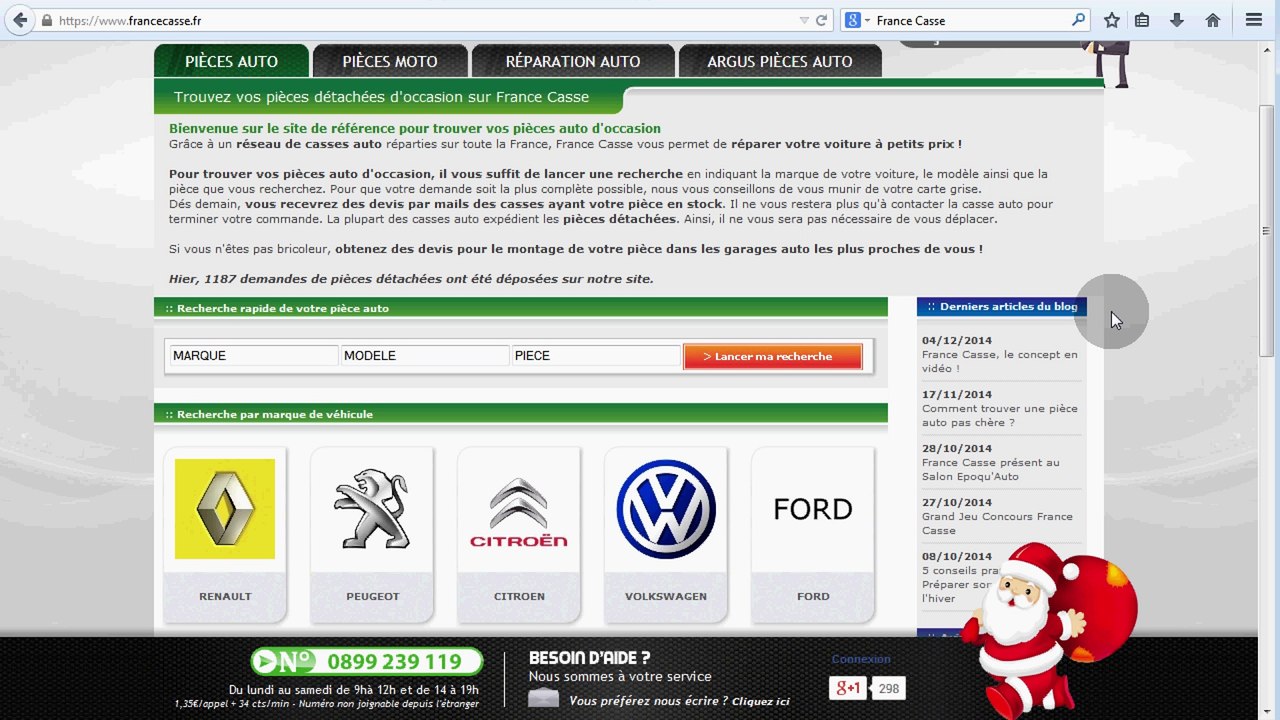The height and width of the screenshot is (720, 1280).
Task: Bookmark this page with the star icon
Action: click(1111, 20)
